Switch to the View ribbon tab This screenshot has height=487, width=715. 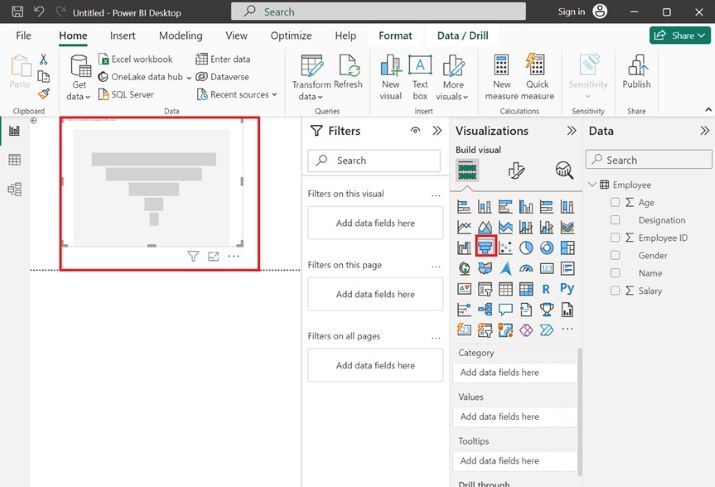[236, 36]
